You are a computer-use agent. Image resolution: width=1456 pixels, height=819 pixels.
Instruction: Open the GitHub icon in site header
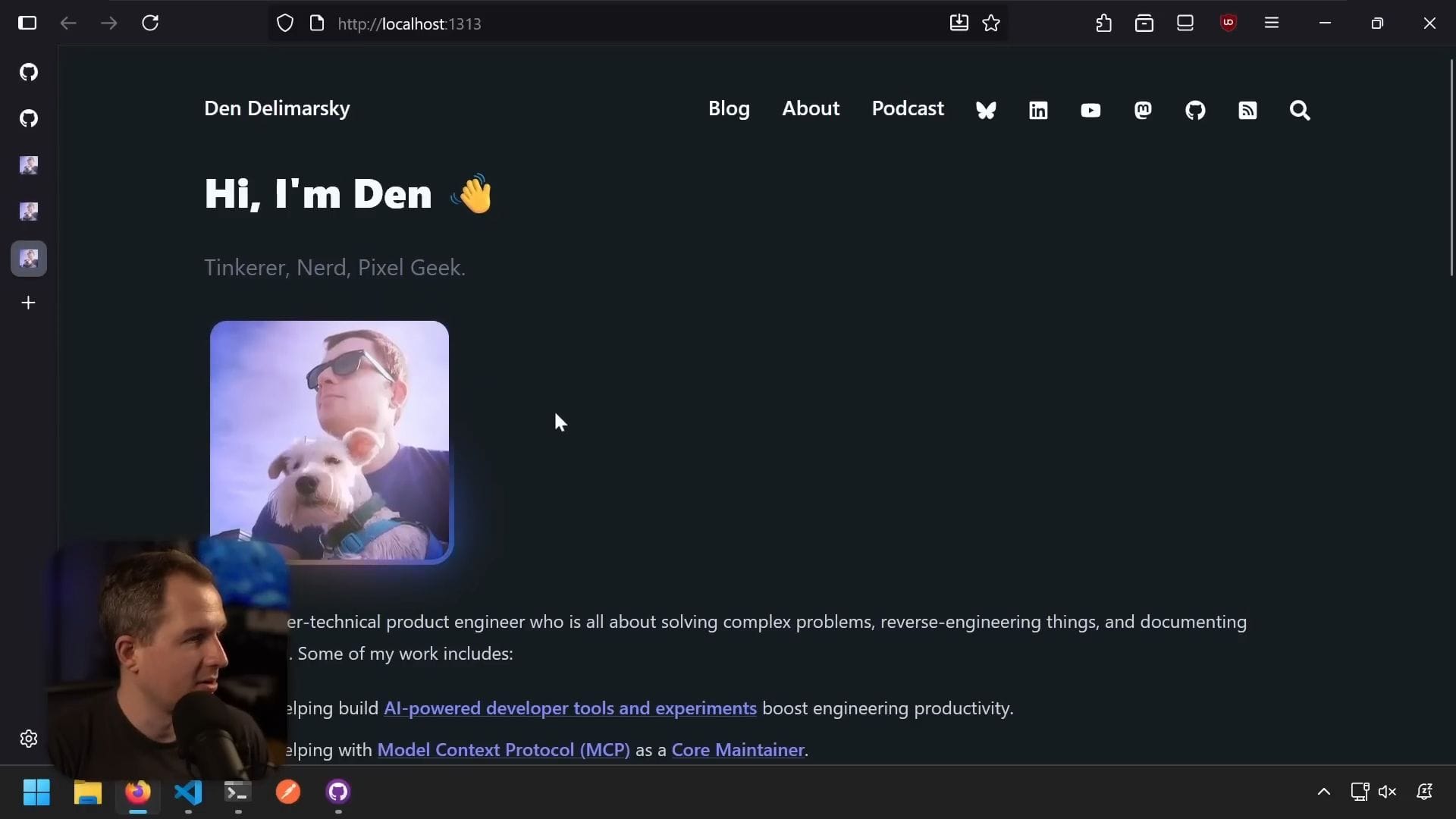[x=1195, y=111]
